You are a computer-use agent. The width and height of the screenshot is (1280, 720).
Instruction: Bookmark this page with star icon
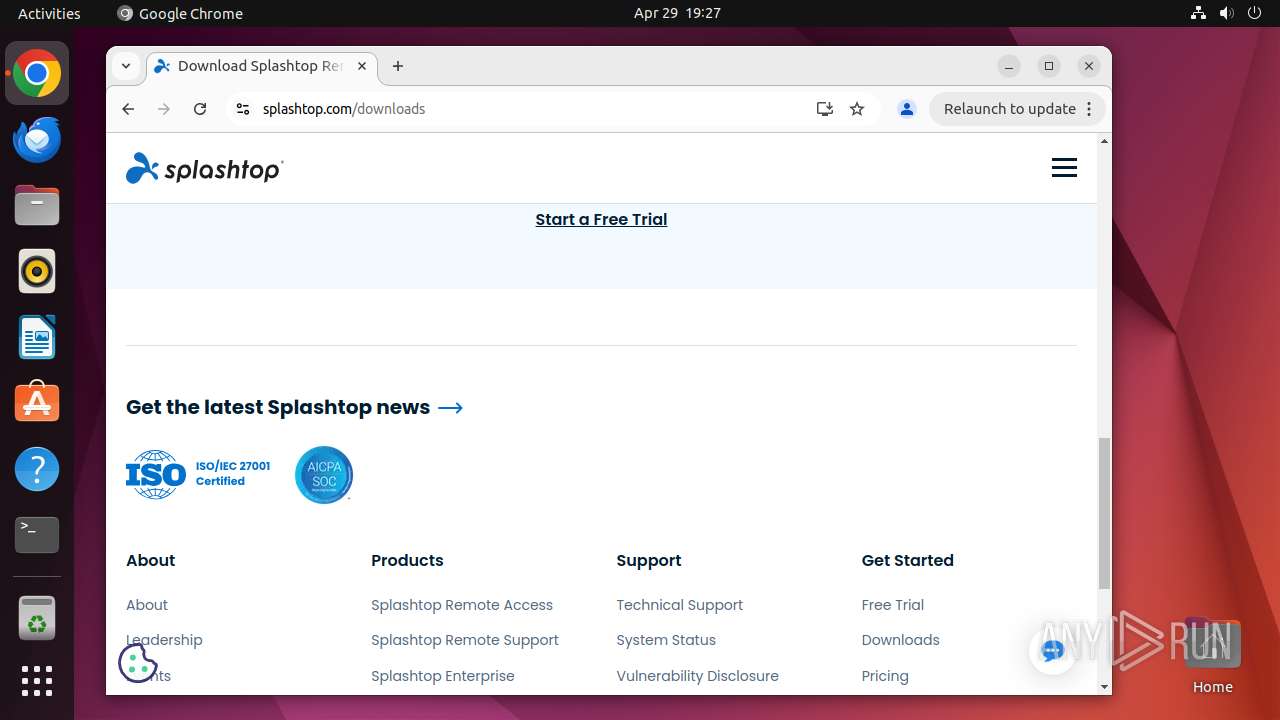(857, 109)
